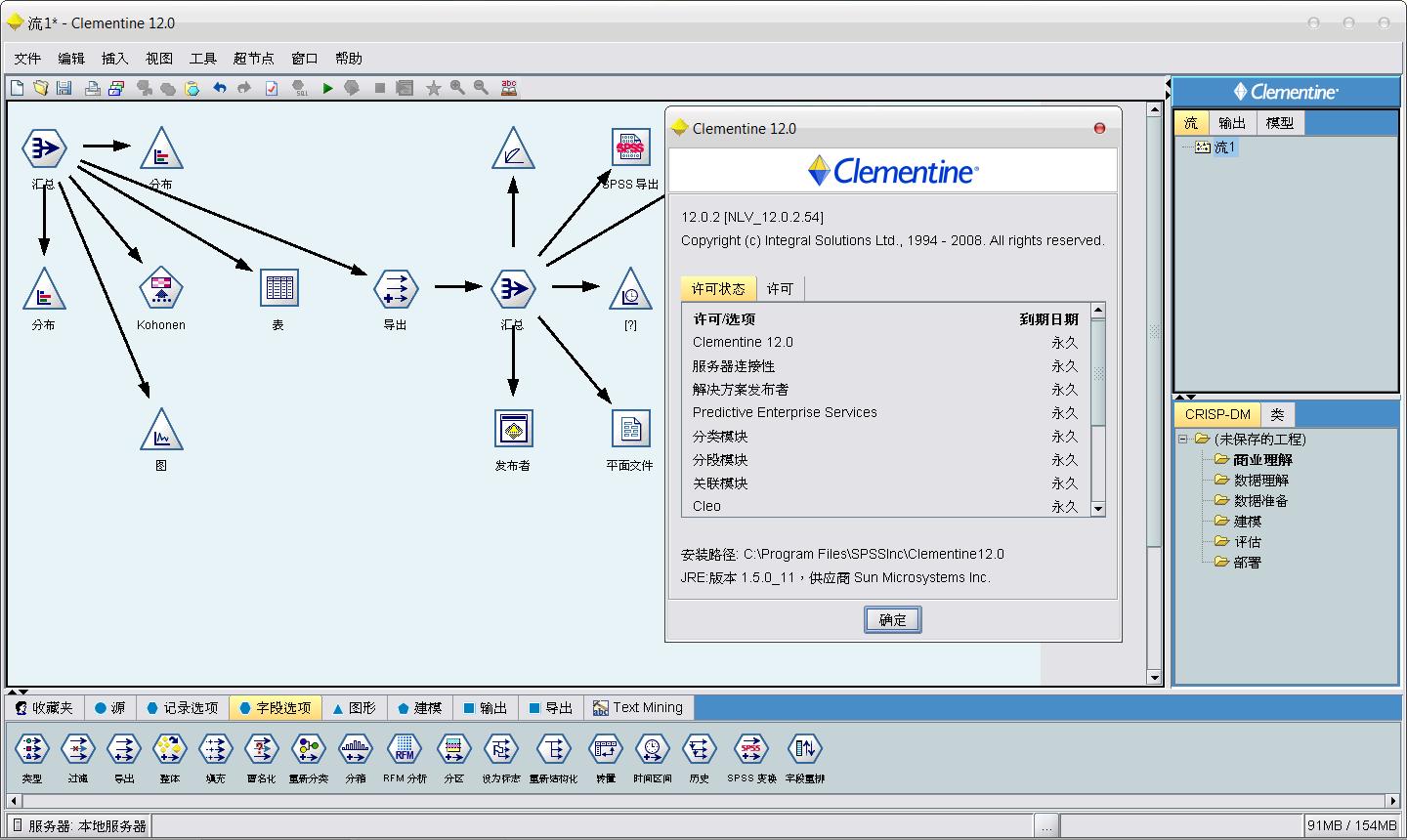Save the stream with the floppy disk icon

point(64,88)
